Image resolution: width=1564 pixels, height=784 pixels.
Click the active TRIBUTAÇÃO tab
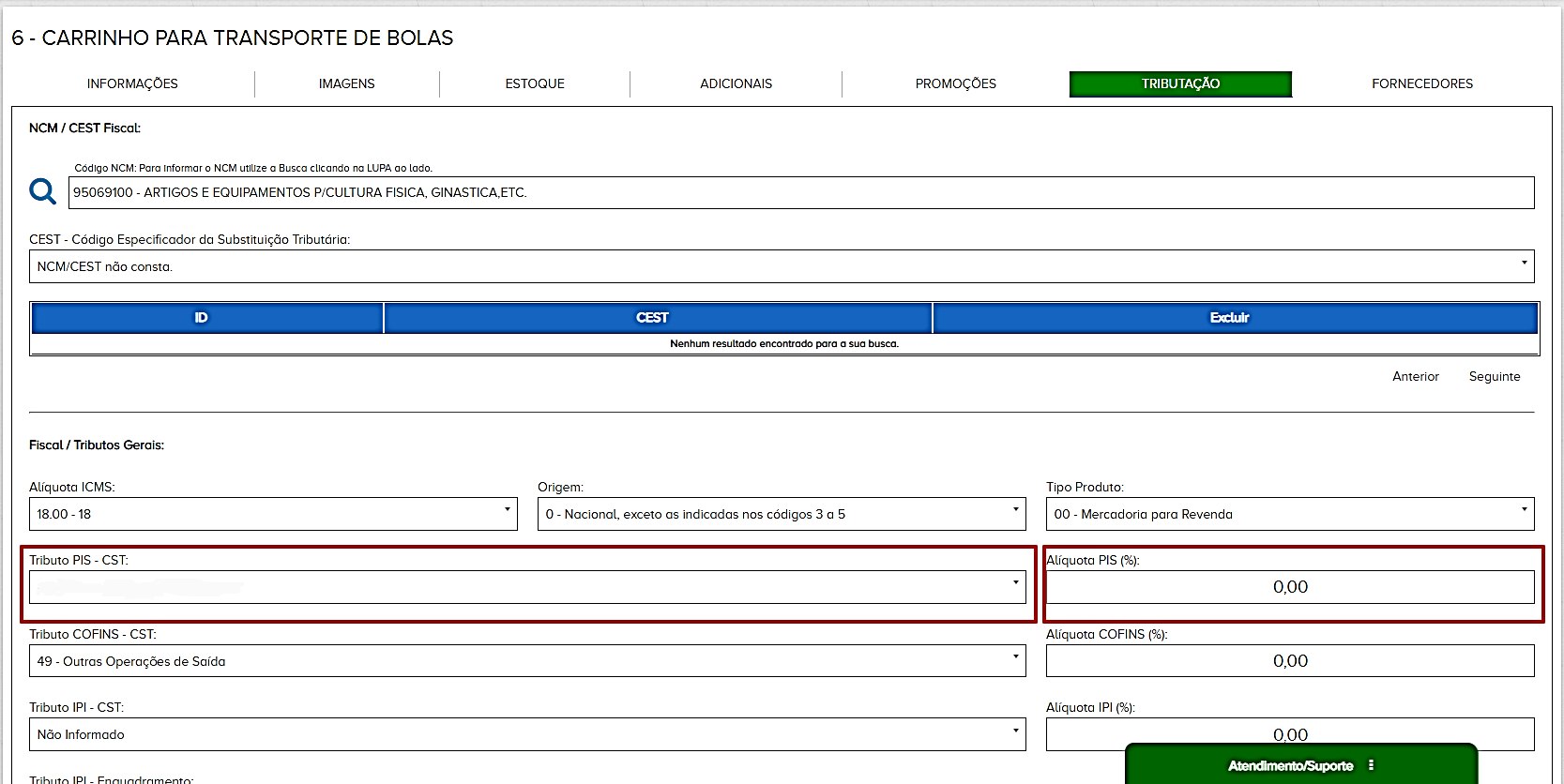coord(1180,83)
